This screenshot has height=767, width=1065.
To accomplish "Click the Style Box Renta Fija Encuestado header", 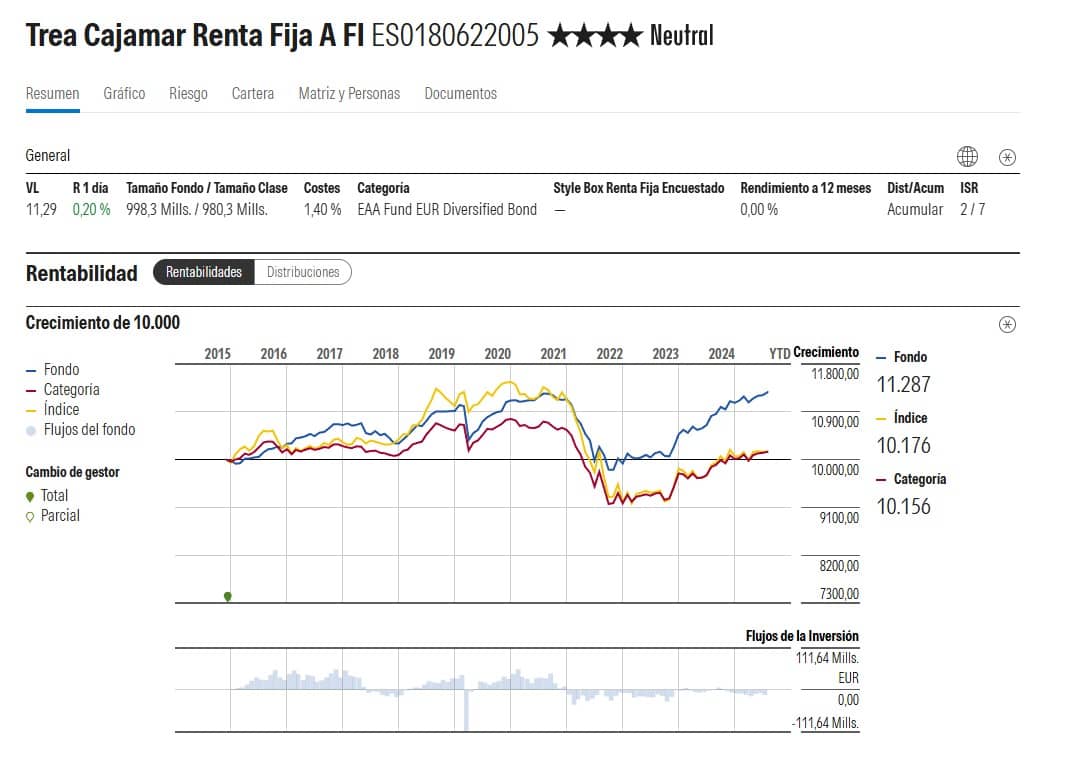I will coord(638,188).
